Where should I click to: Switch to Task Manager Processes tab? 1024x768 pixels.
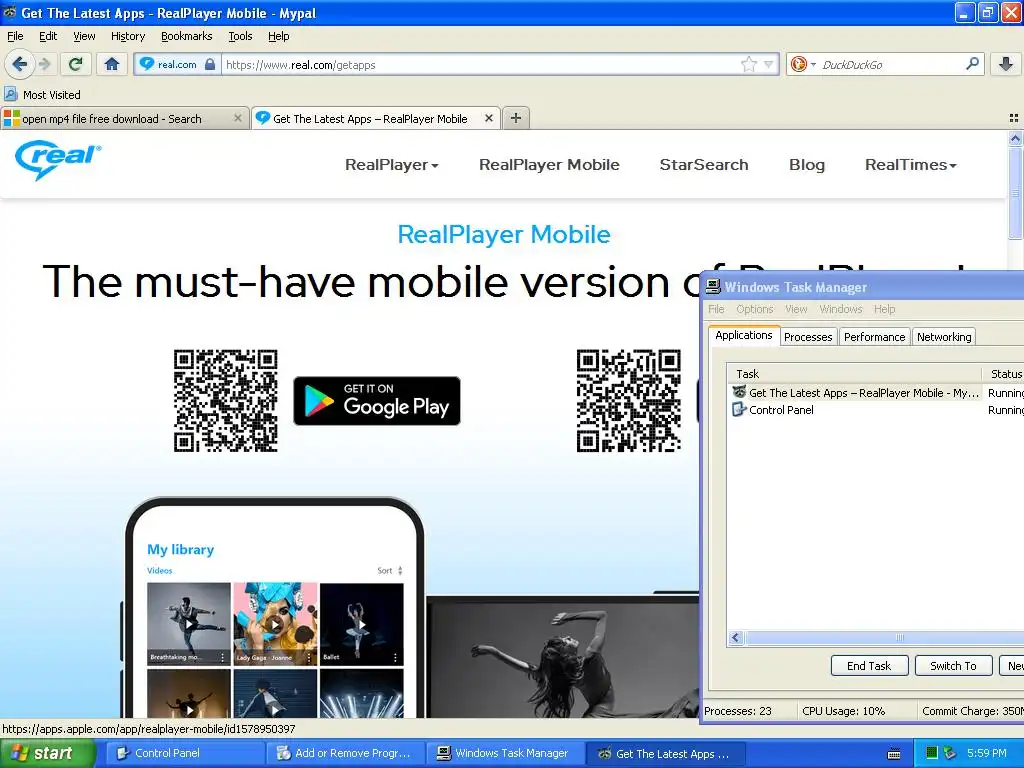tap(808, 337)
